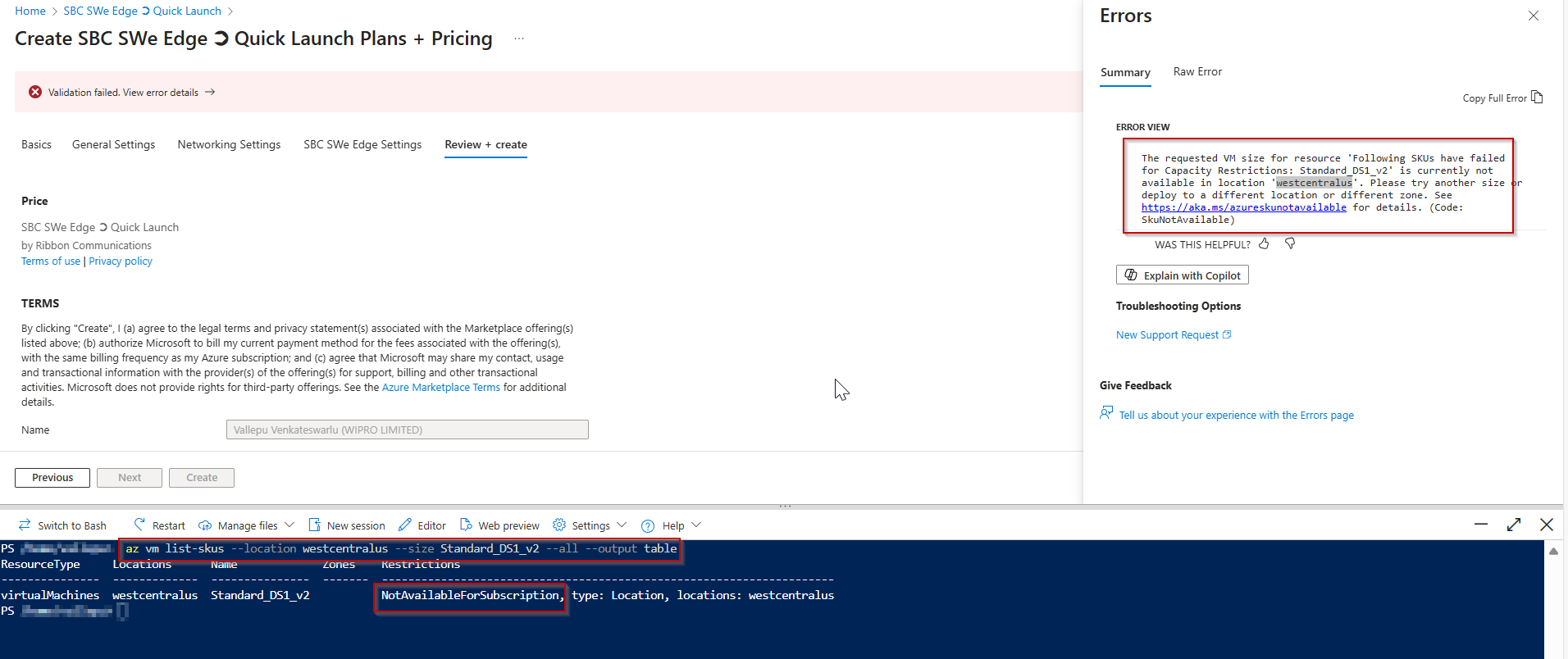1568x659 pixels.
Task: Open New Support Request link
Action: (1173, 334)
